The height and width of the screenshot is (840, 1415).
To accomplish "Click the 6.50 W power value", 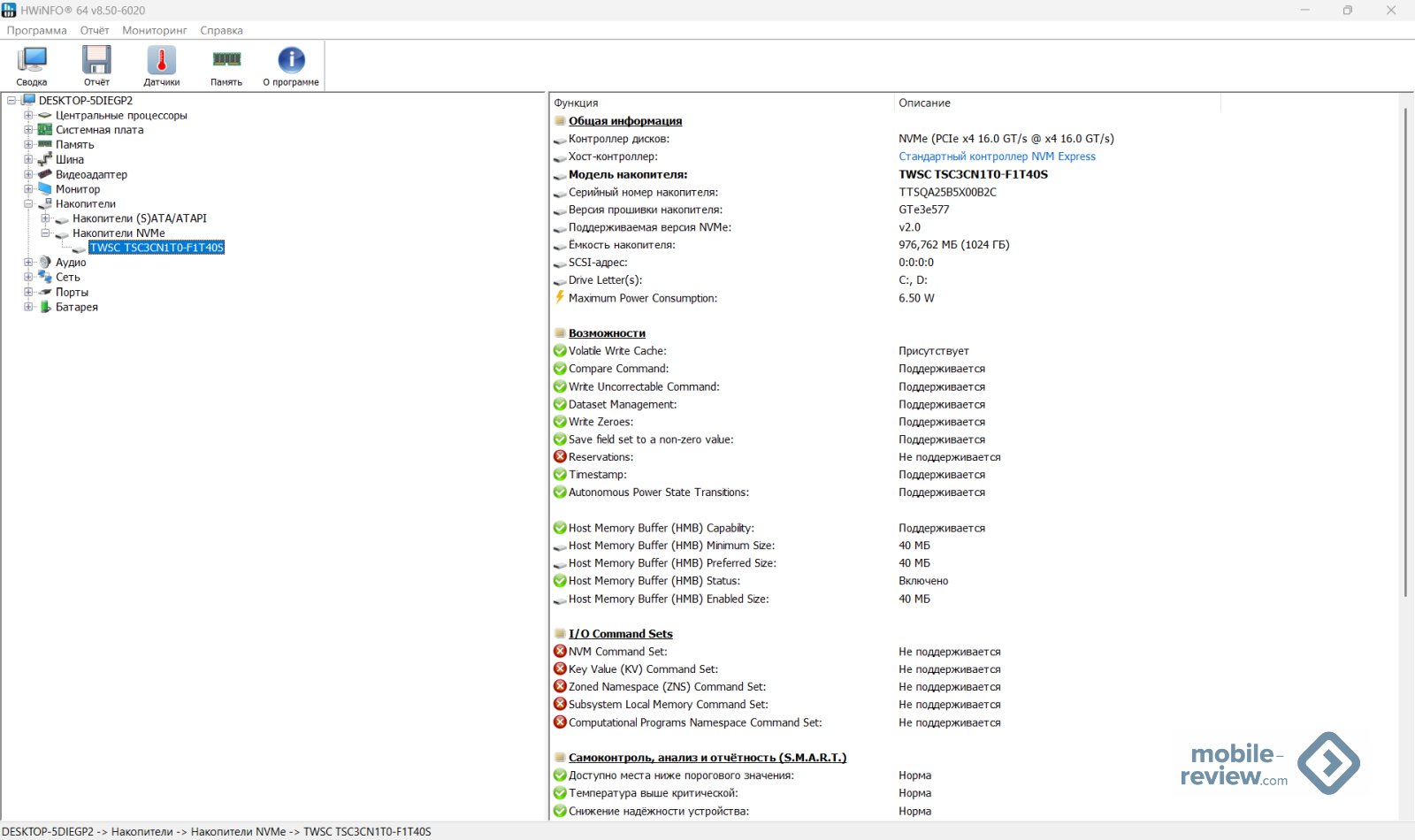I will [x=916, y=298].
